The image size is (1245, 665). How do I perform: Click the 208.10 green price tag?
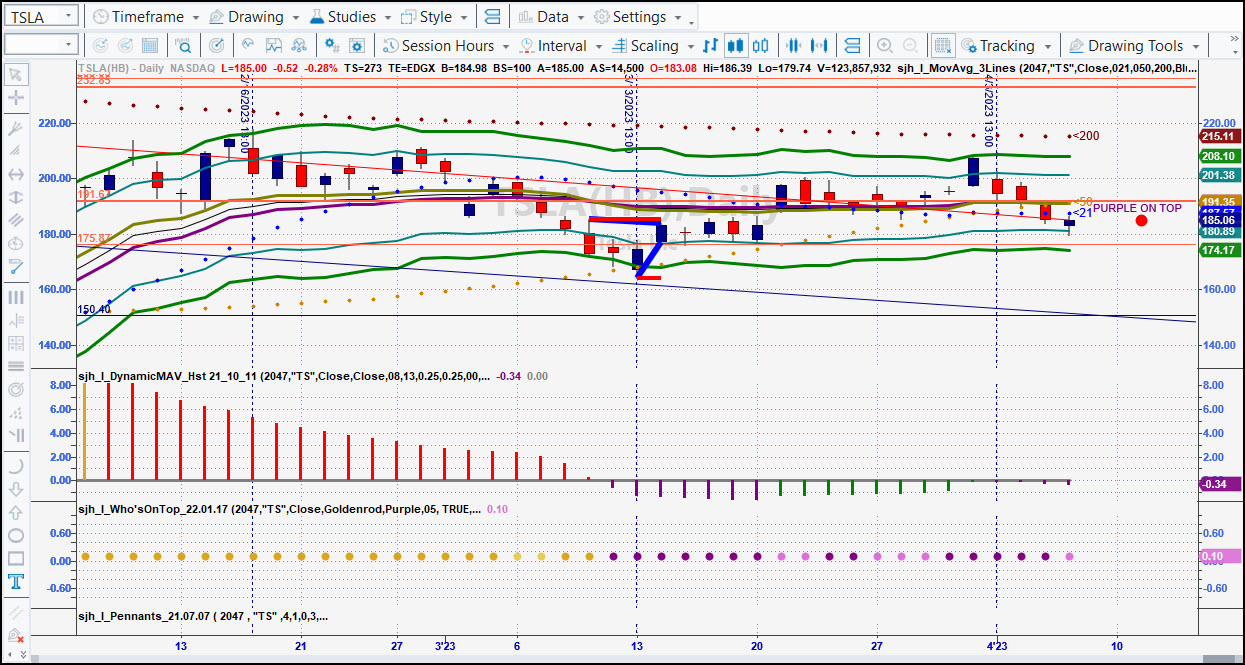coord(1219,156)
